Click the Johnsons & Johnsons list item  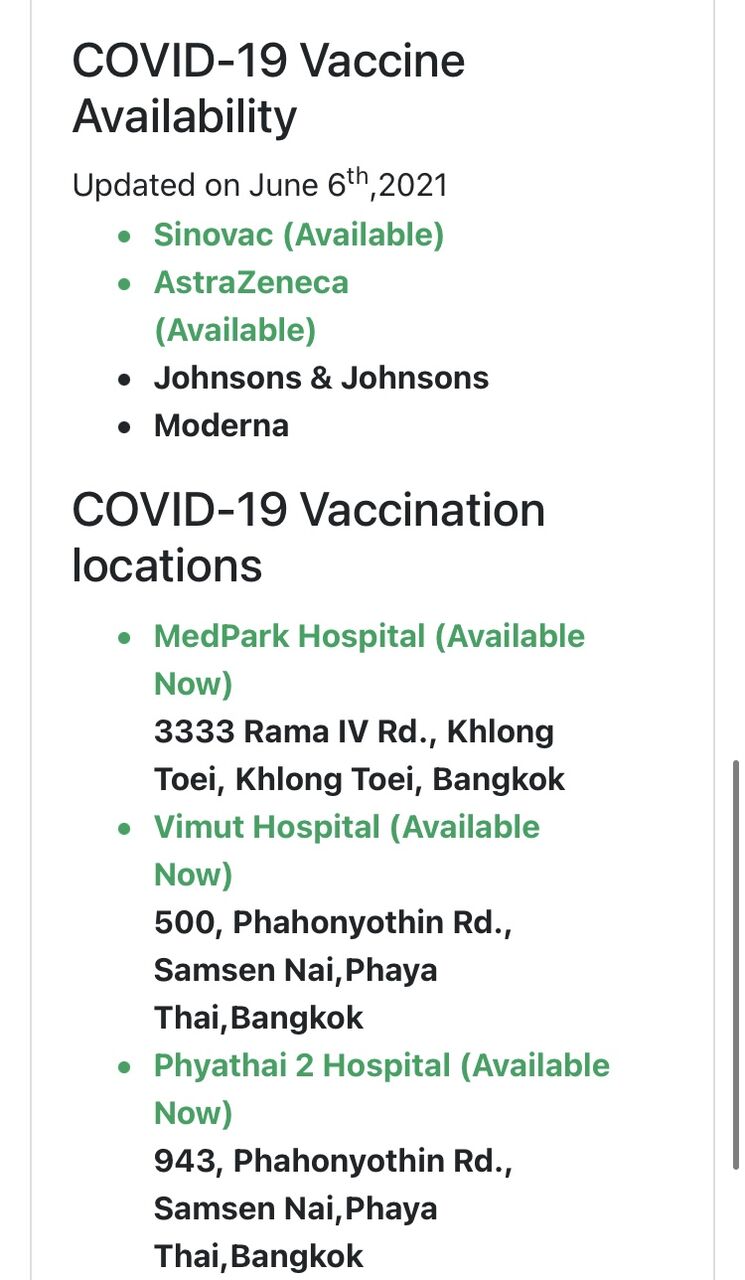coord(321,378)
